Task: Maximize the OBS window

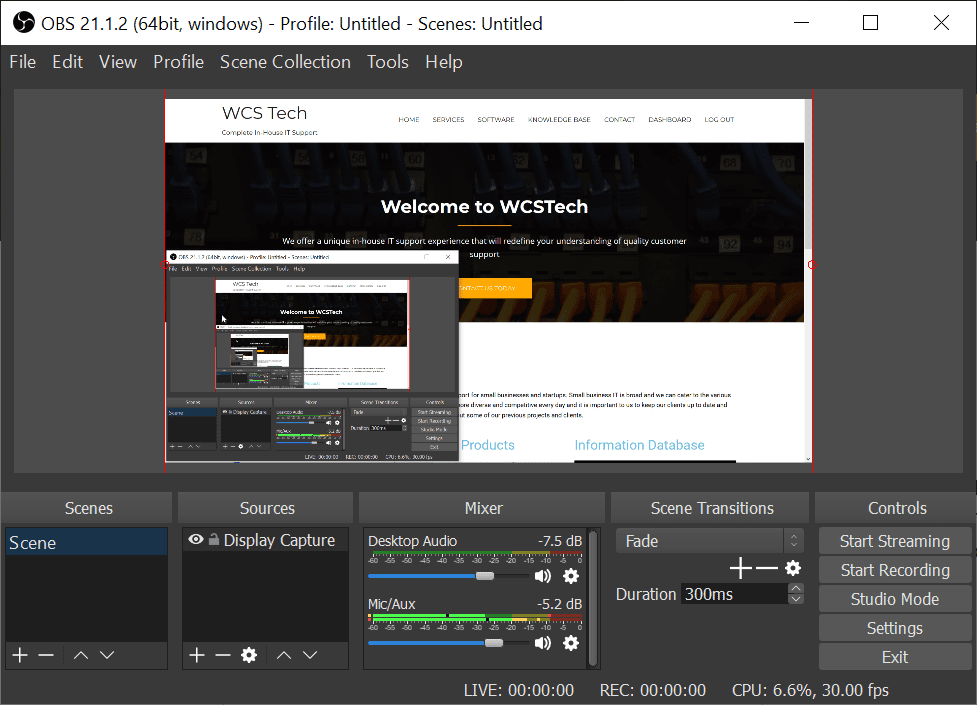Action: pos(870,23)
